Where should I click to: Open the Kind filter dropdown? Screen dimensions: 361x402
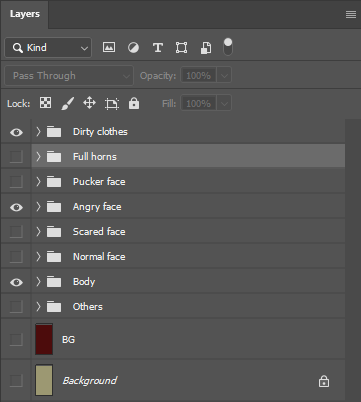point(48,48)
